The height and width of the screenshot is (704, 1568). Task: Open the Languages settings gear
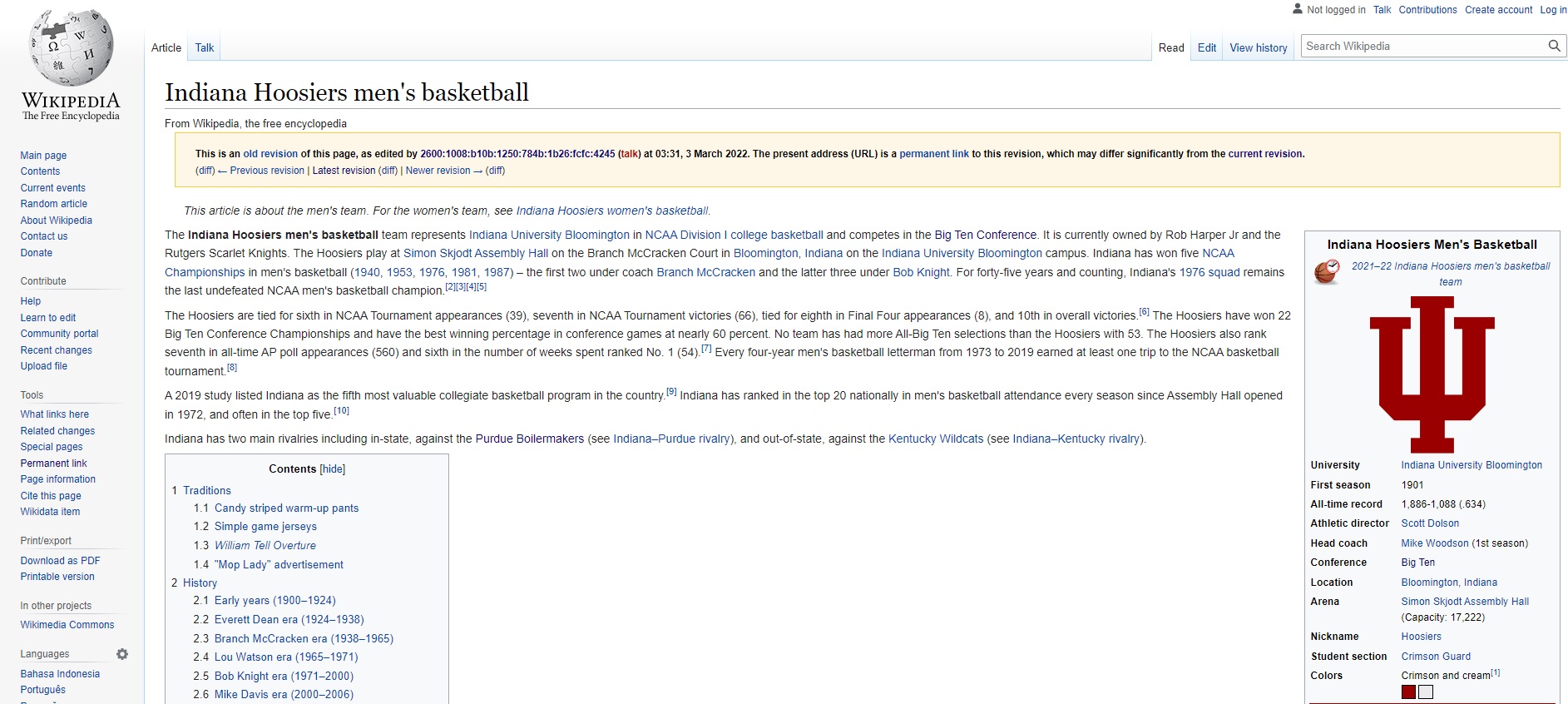point(122,654)
